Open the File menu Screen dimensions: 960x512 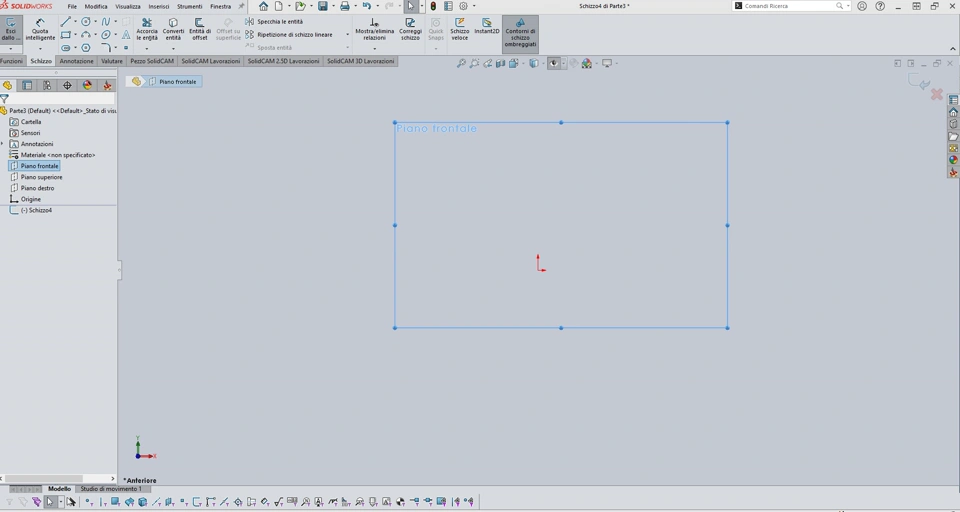72,6
